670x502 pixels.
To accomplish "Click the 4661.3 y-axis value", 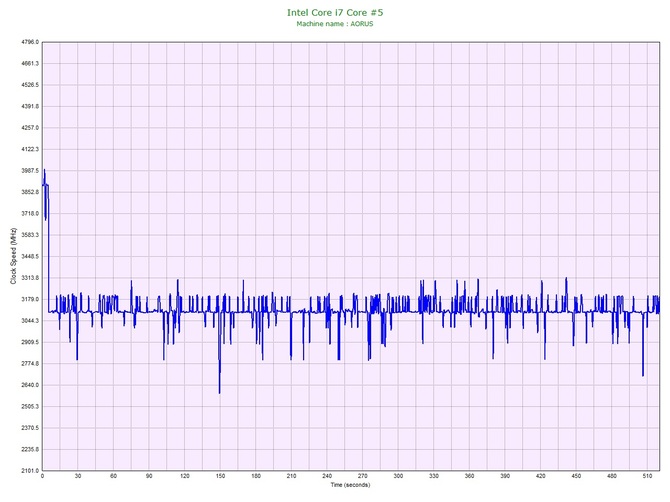I will pos(30,64).
